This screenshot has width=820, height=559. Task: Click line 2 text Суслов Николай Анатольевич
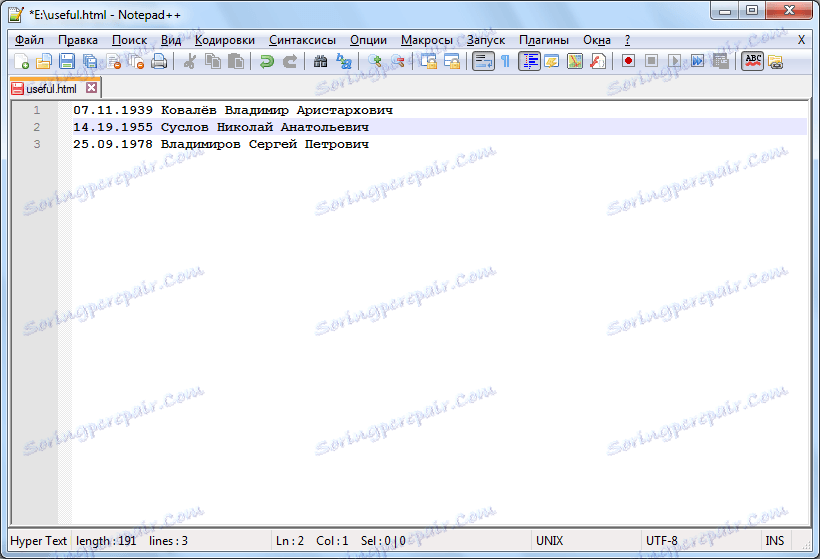(x=265, y=127)
